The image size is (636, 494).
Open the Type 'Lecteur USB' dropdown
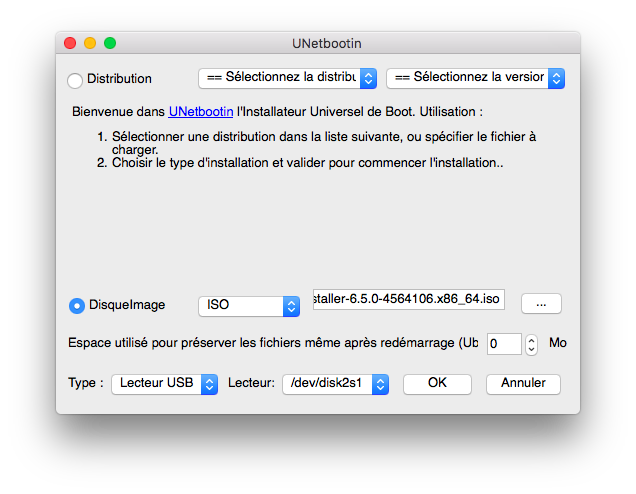point(165,384)
